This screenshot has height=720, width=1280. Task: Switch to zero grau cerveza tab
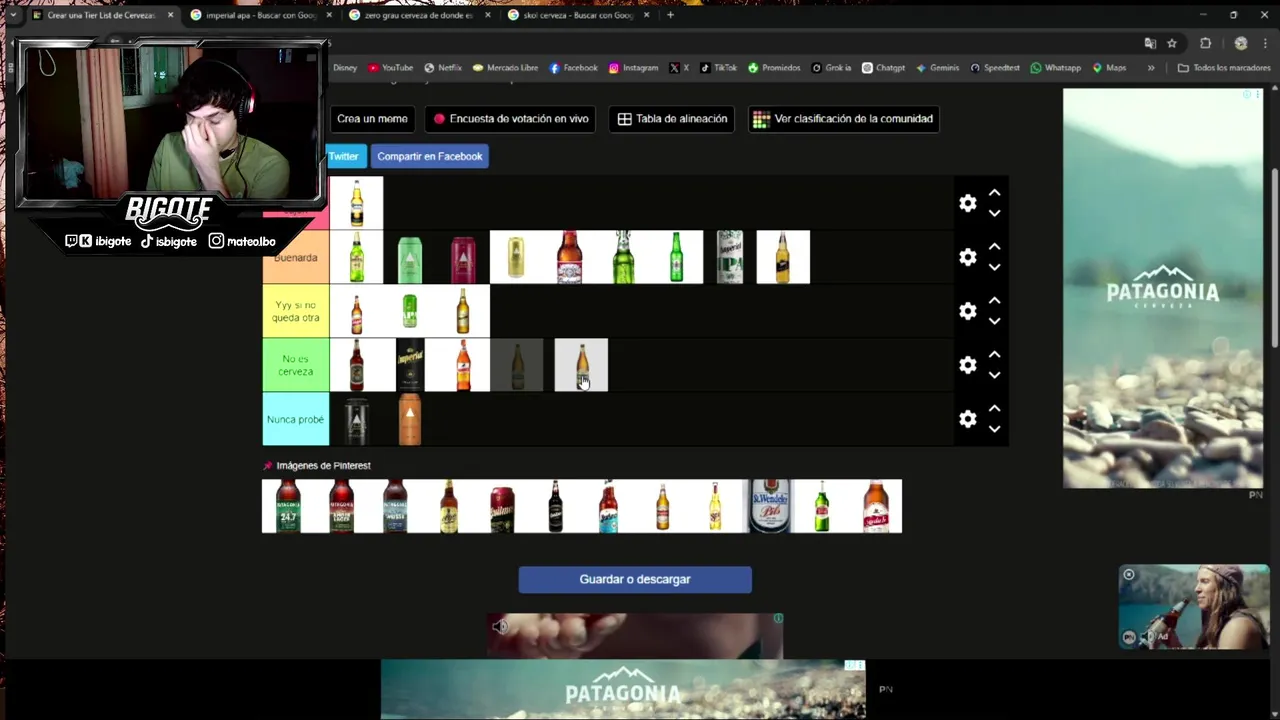[x=418, y=15]
